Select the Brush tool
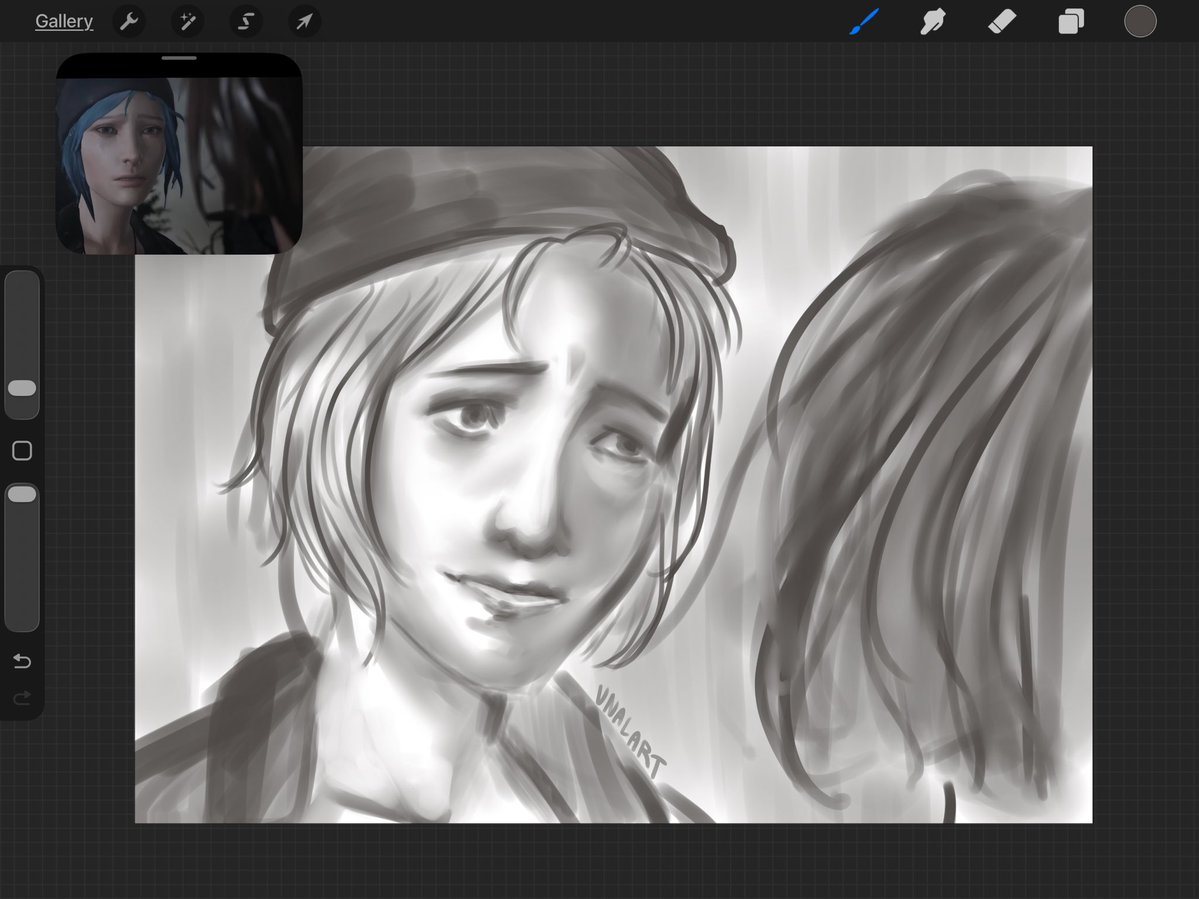1199x899 pixels. 865,21
